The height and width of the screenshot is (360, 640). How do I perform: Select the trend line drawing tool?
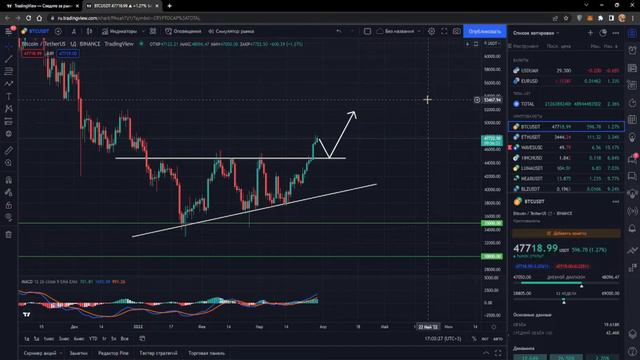click(9, 59)
